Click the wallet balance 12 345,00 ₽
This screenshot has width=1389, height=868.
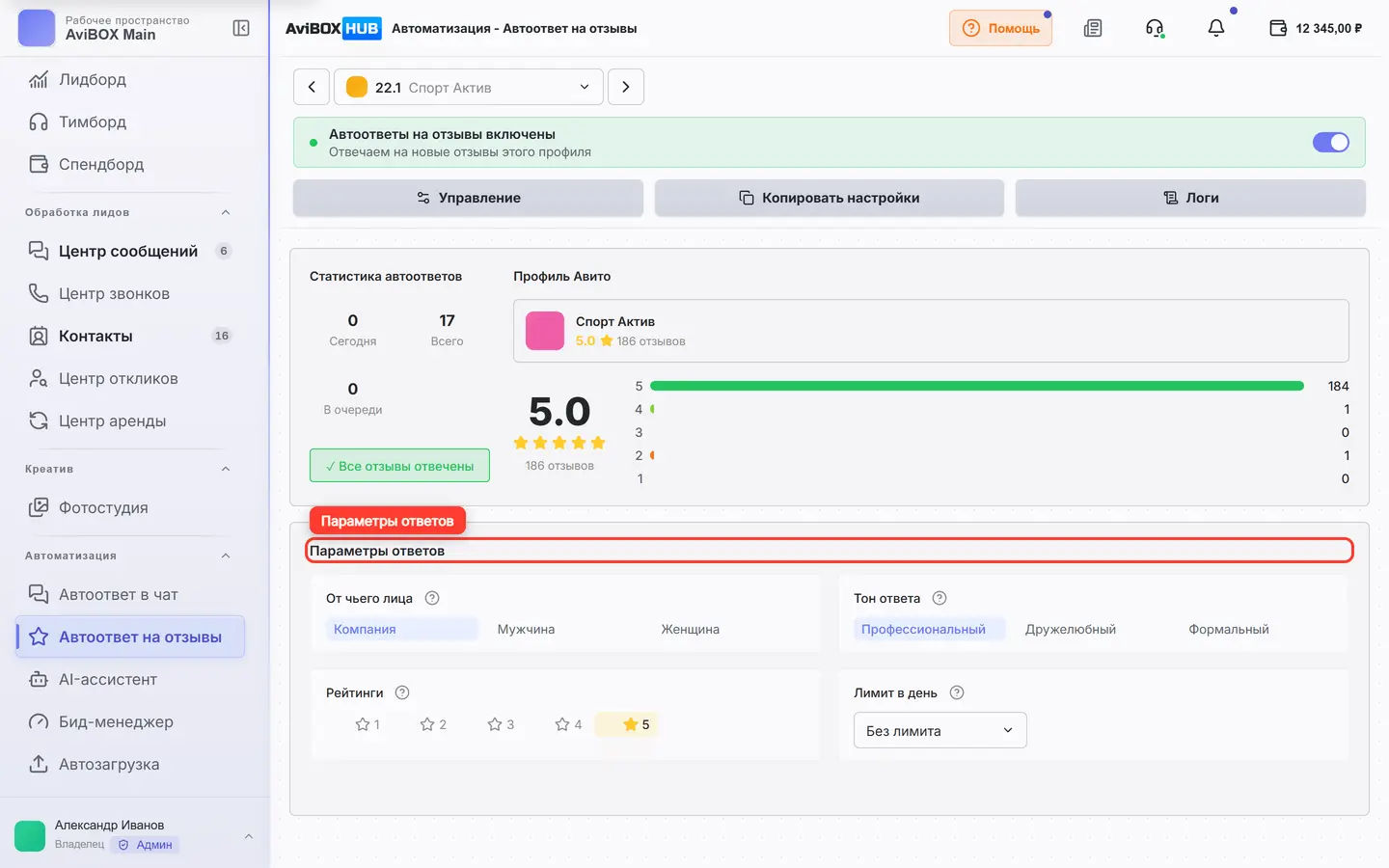(1317, 28)
